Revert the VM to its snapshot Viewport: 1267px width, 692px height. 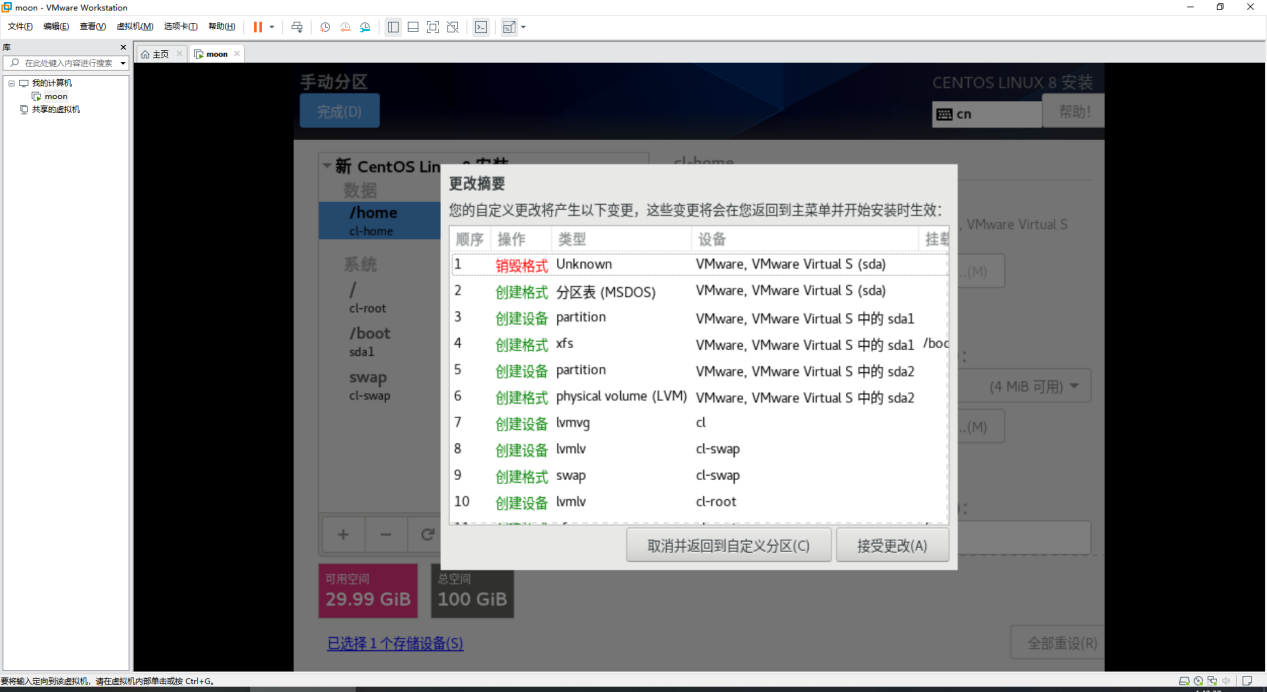click(344, 27)
